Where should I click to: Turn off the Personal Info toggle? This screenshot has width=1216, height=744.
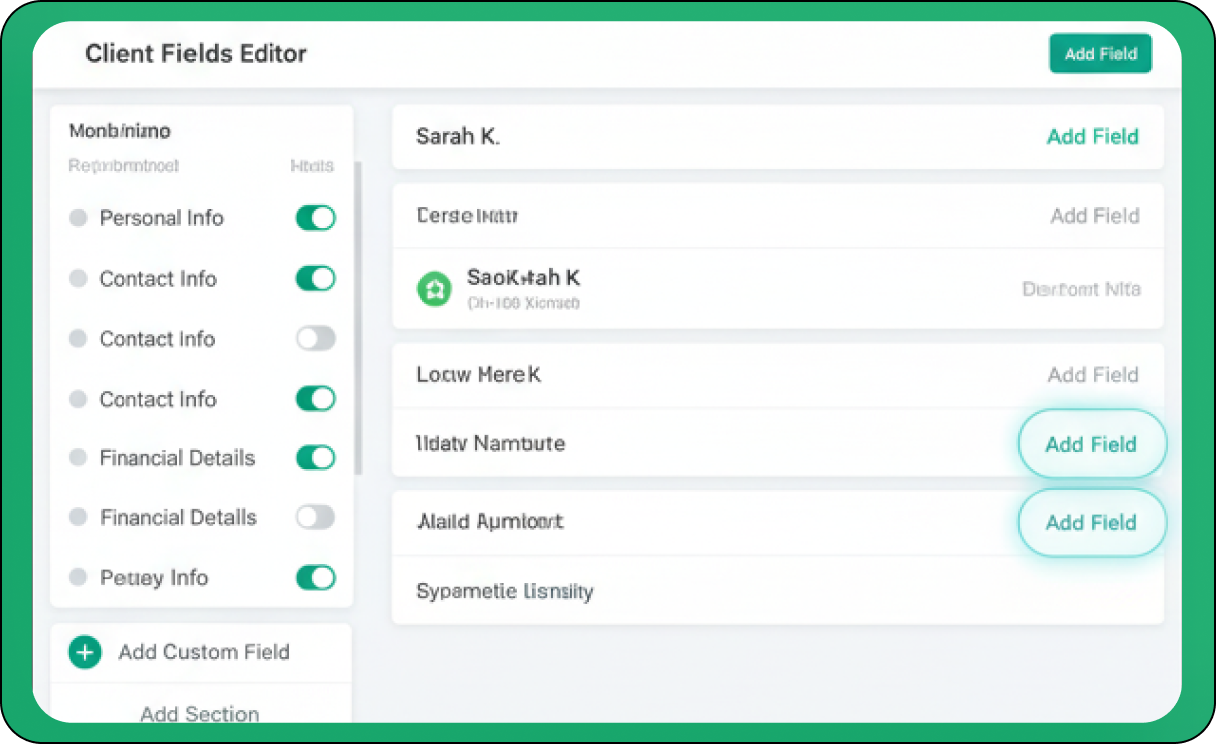[x=315, y=218]
